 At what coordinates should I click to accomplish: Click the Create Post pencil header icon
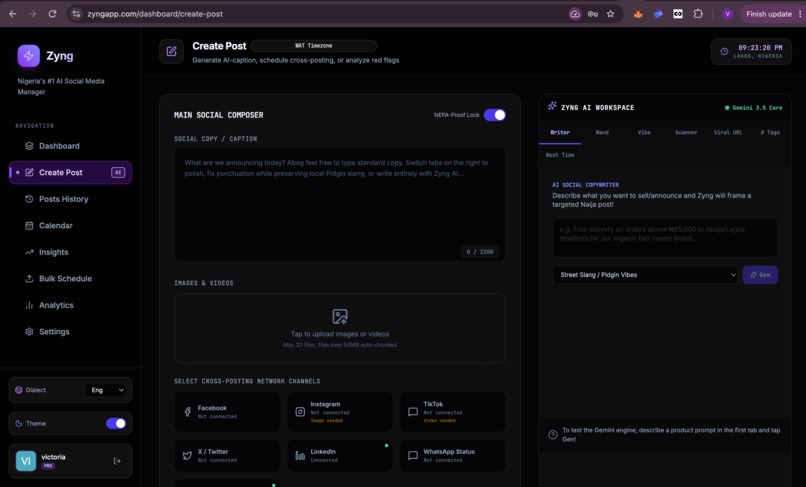pos(171,51)
